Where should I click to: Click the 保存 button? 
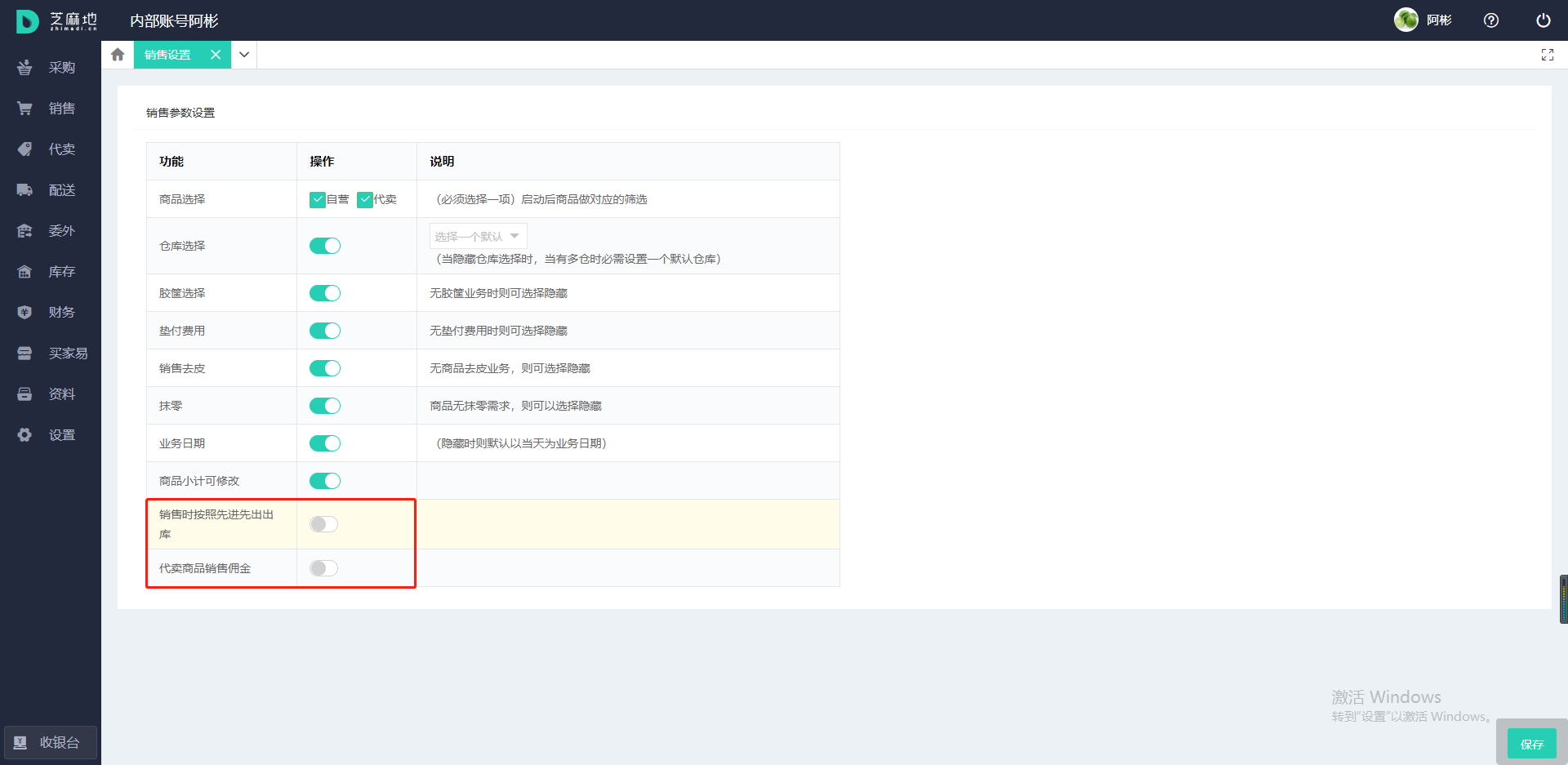pos(1531,744)
